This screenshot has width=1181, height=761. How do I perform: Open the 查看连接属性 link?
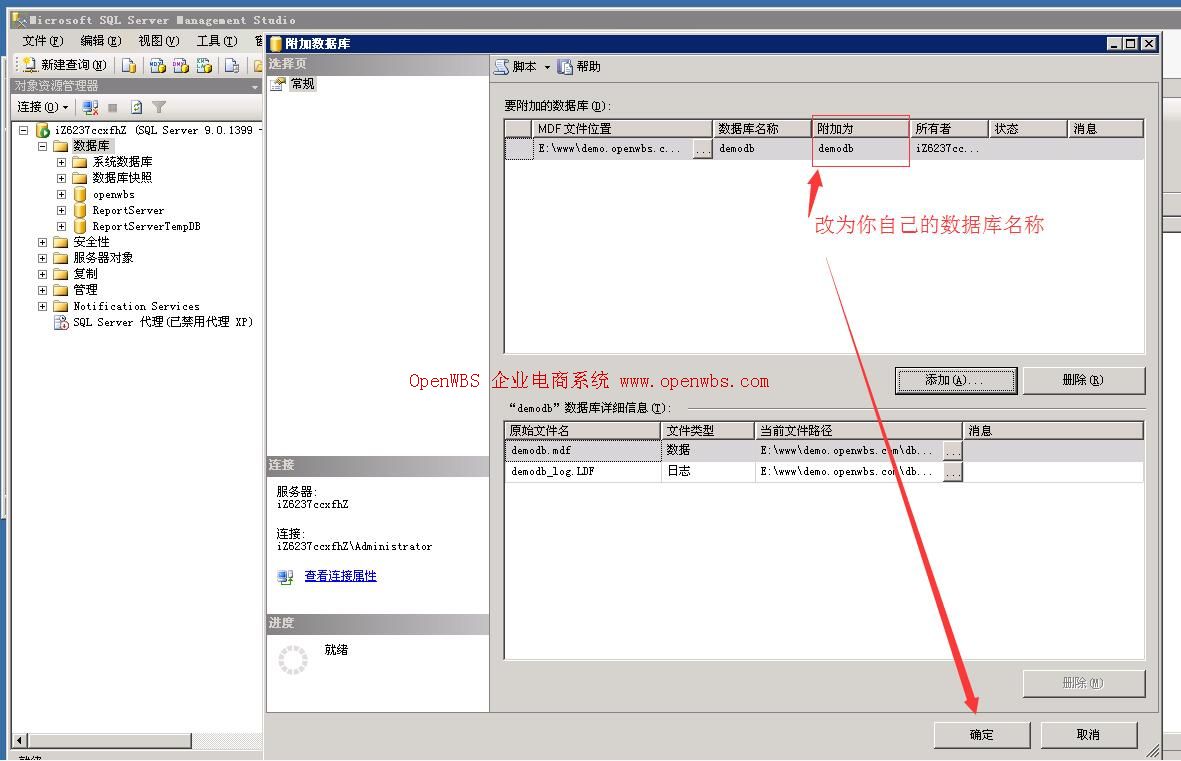click(x=340, y=576)
